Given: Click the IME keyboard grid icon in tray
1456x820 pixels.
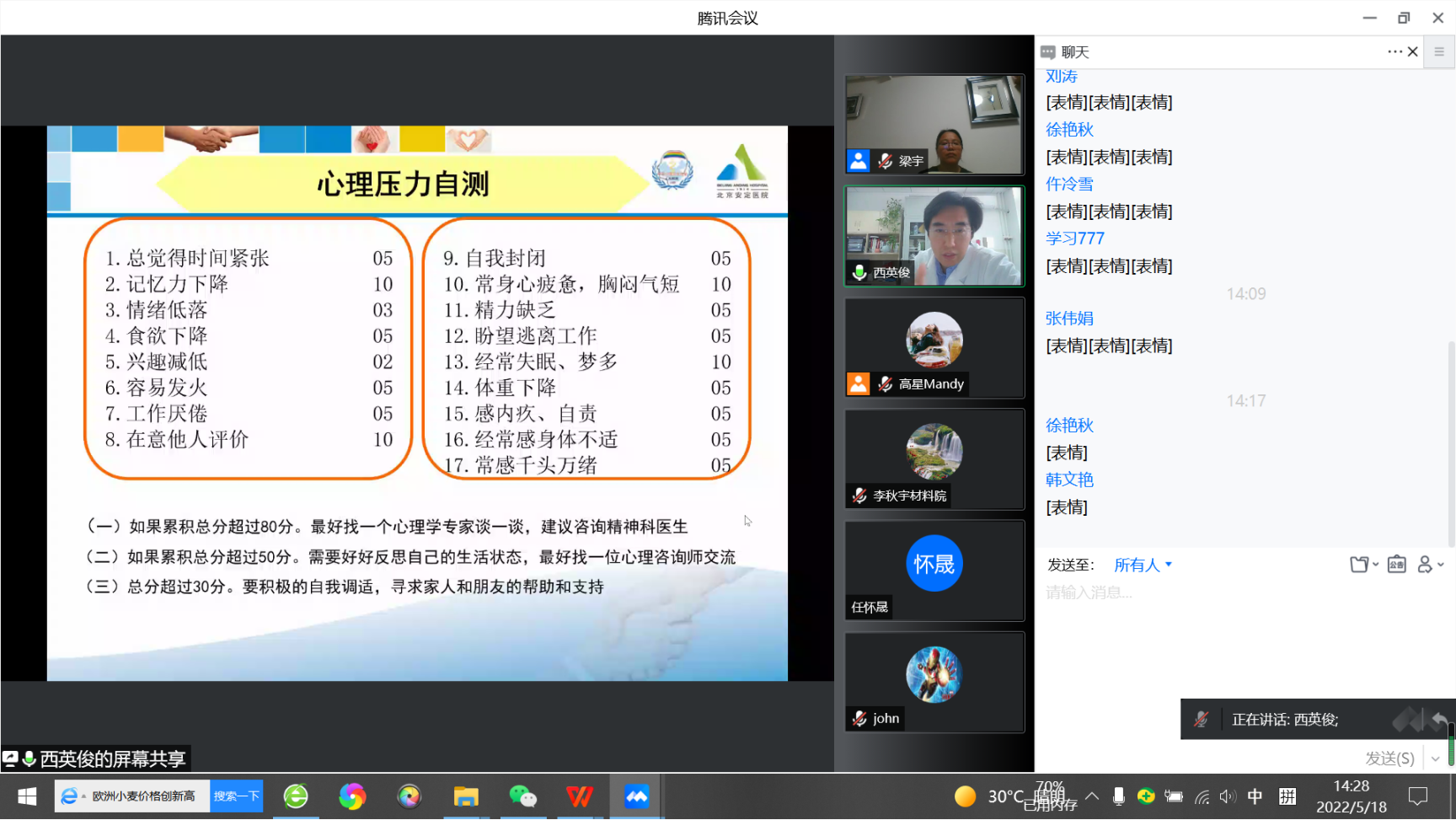Looking at the screenshot, I should tap(1287, 796).
